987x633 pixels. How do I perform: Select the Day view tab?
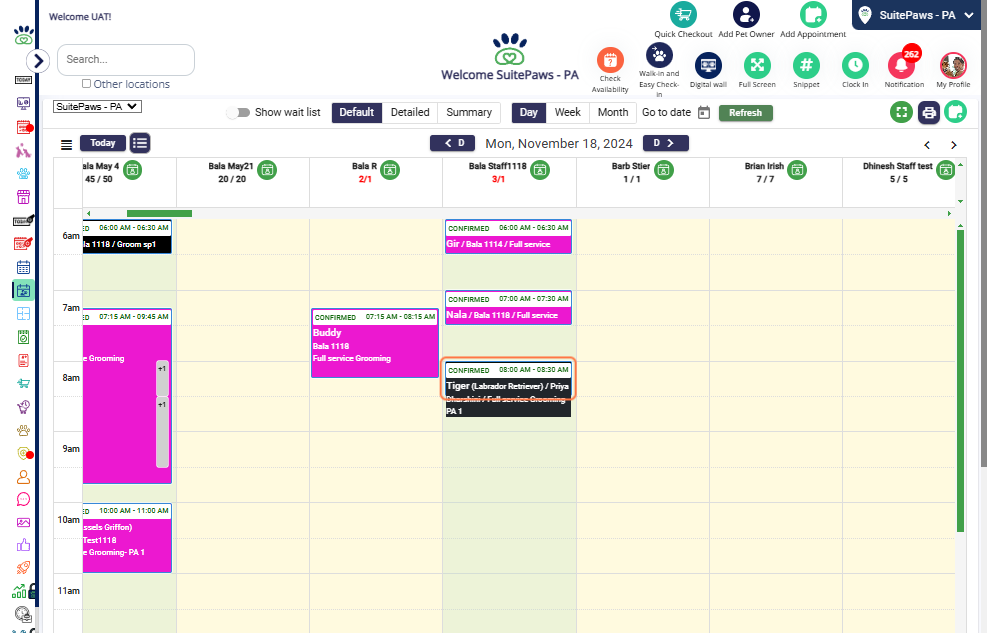[529, 113]
